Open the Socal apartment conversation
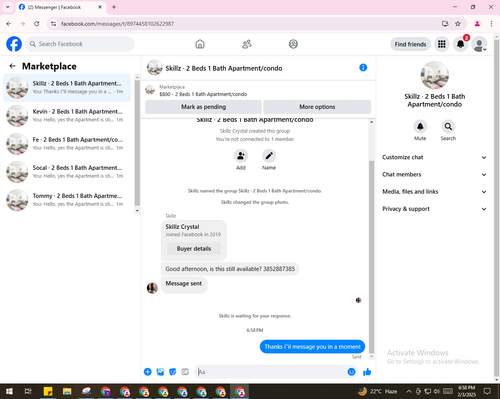The height and width of the screenshot is (399, 500). point(67,172)
